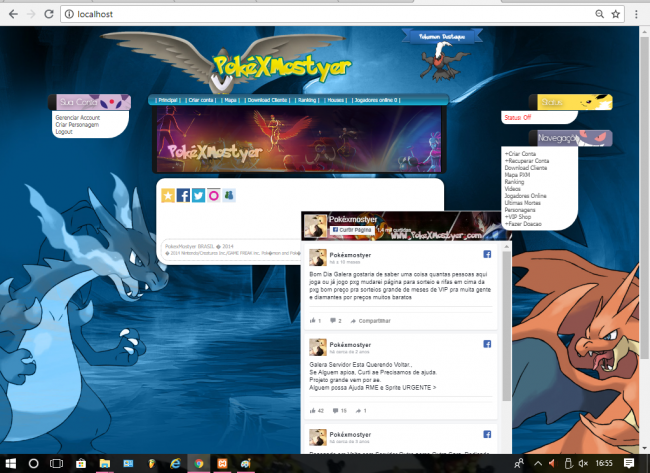Open Videos link in Navegação
Image resolution: width=650 pixels, height=473 pixels.
pyautogui.click(x=512, y=189)
